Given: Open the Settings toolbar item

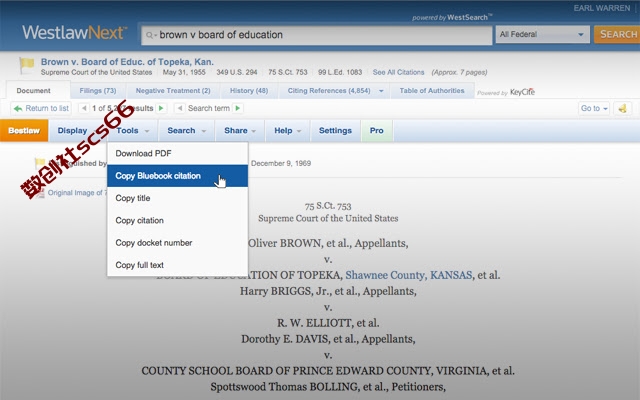Looking at the screenshot, I should [x=335, y=131].
